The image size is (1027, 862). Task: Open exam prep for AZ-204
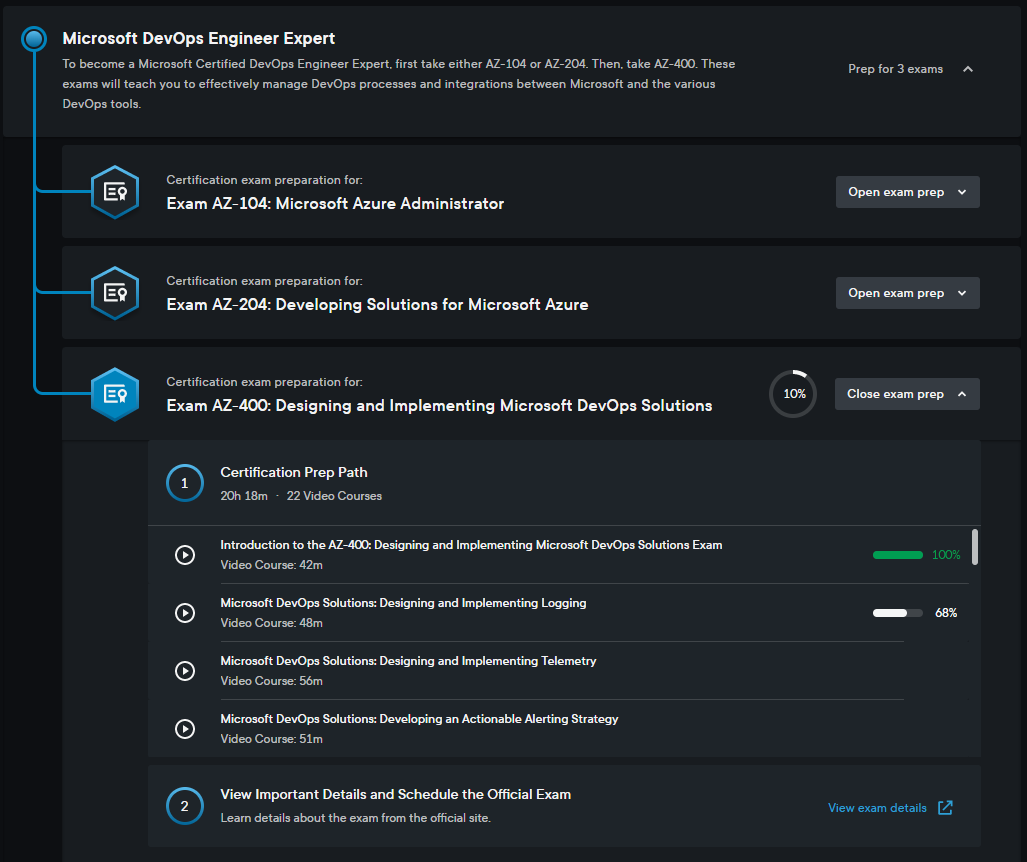[x=907, y=293]
